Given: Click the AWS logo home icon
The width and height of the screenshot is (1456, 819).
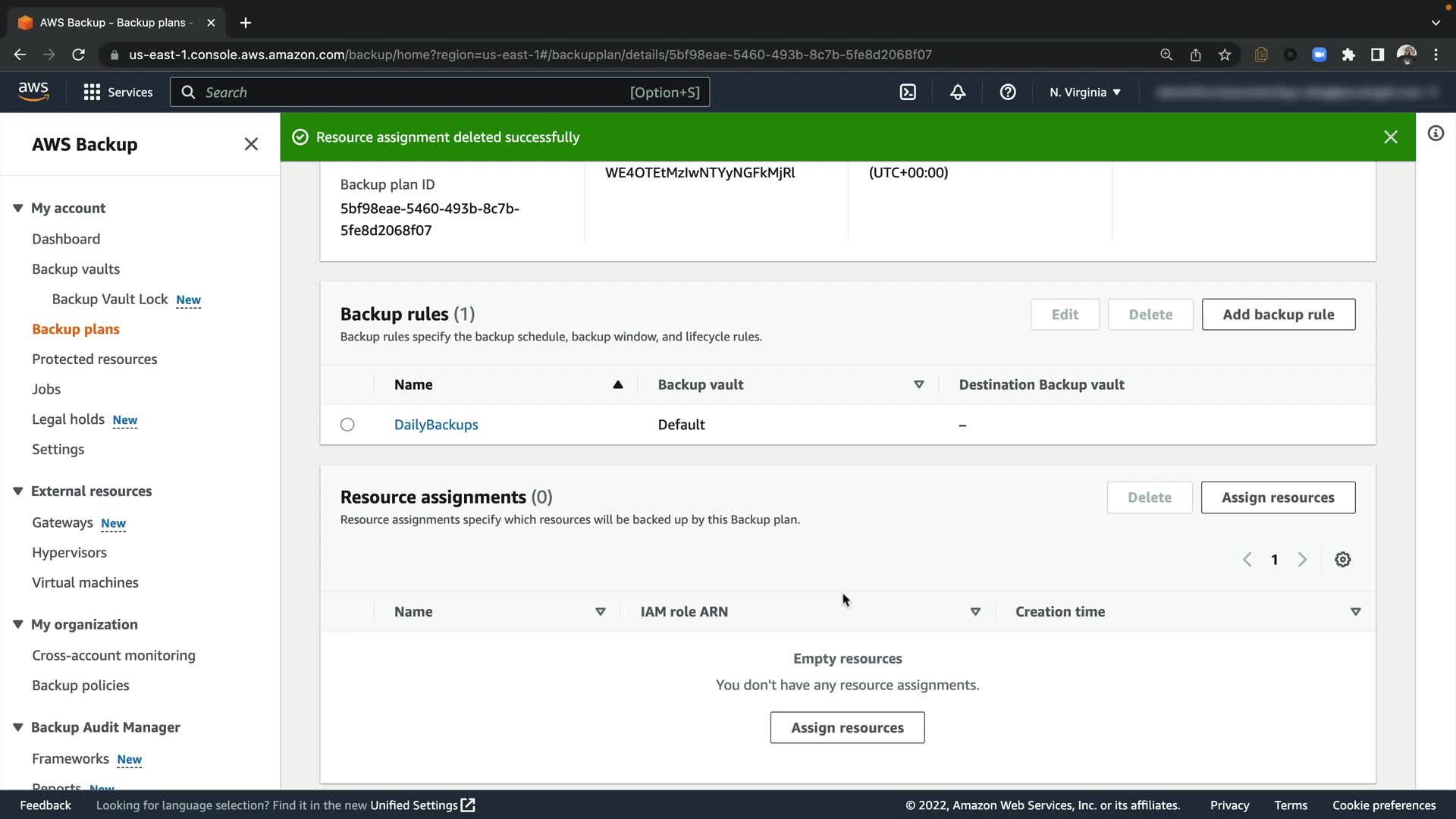Looking at the screenshot, I should (33, 91).
